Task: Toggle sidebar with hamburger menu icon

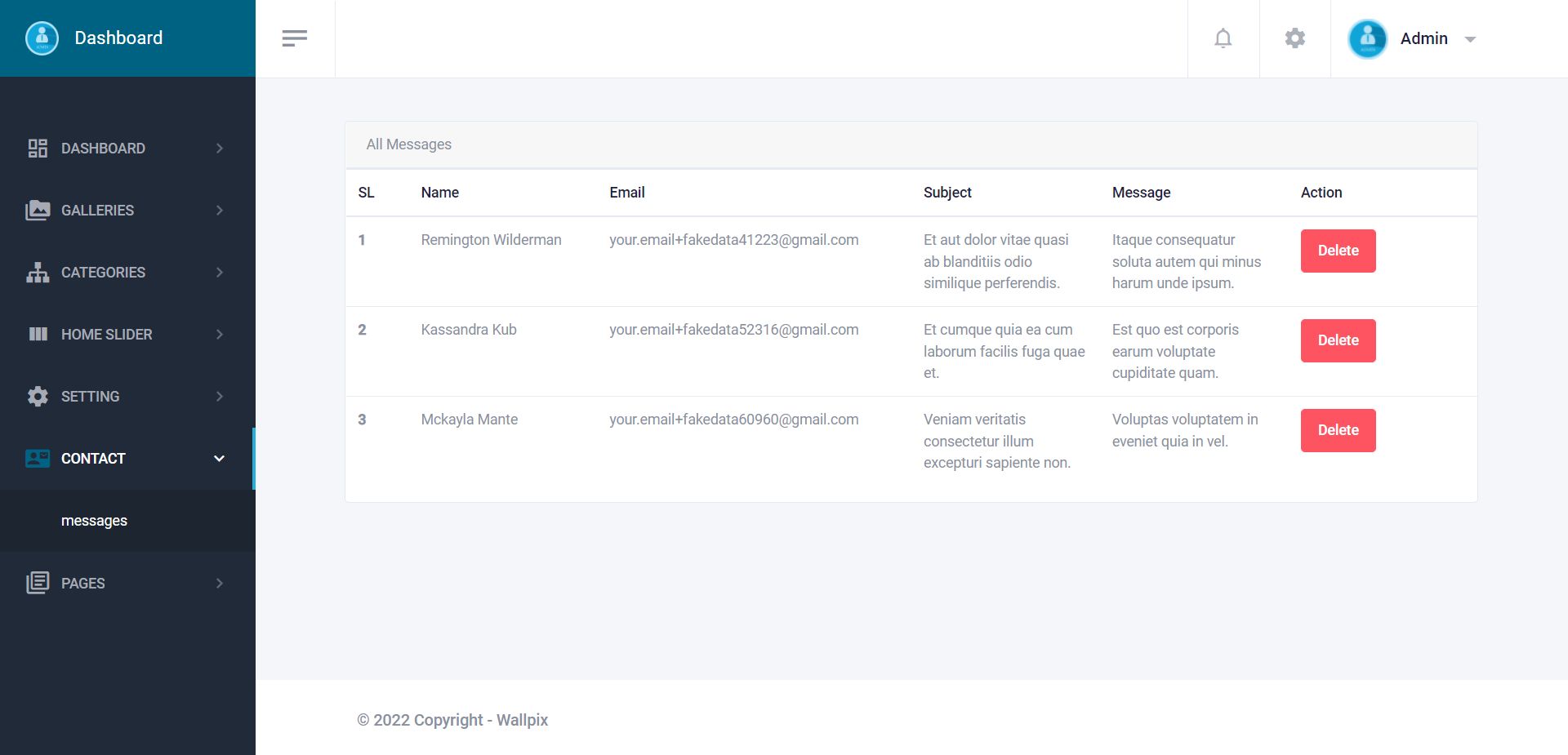Action: [x=295, y=38]
